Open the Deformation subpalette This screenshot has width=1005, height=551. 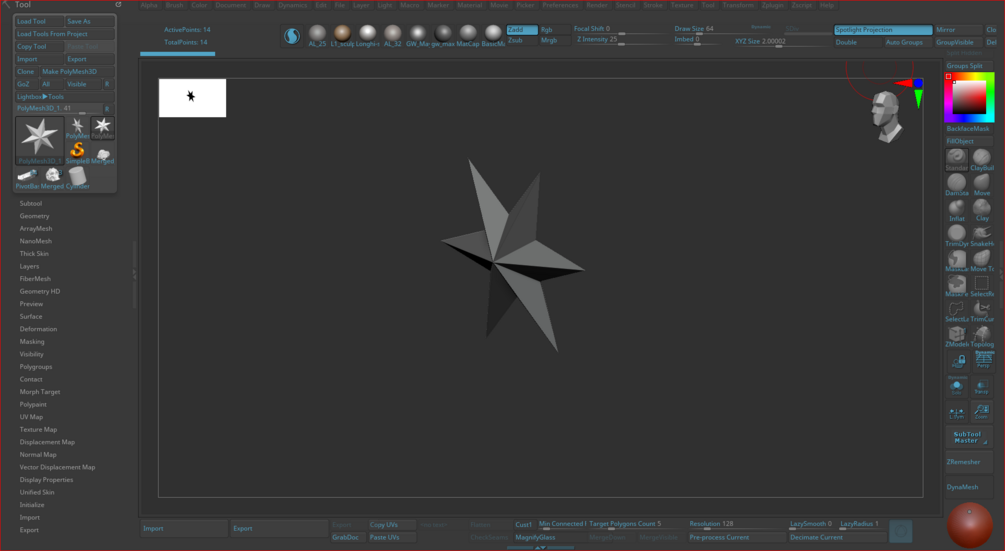tap(38, 329)
